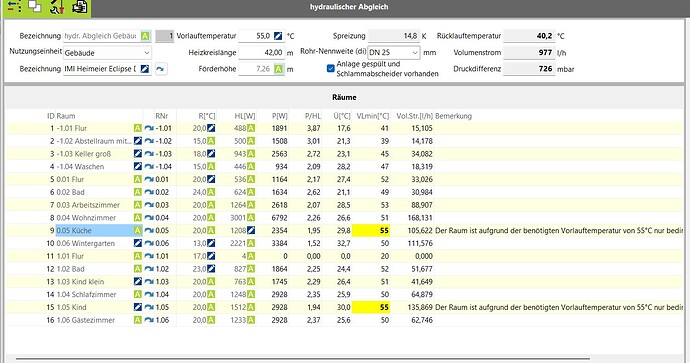This screenshot has height=363, width=690.
Task: Toggle the Anlage gespült und Schlammabscheider checkbox
Action: pos(331,69)
